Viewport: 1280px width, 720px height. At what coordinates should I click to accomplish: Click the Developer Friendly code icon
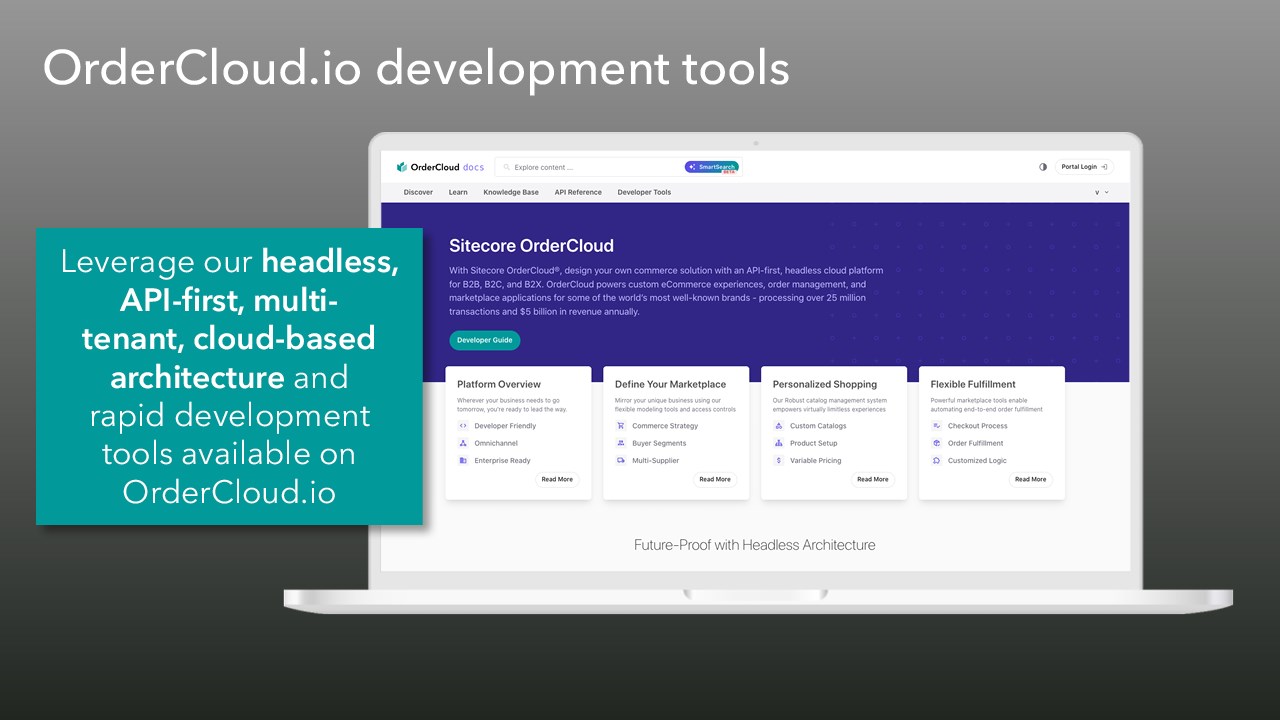463,426
